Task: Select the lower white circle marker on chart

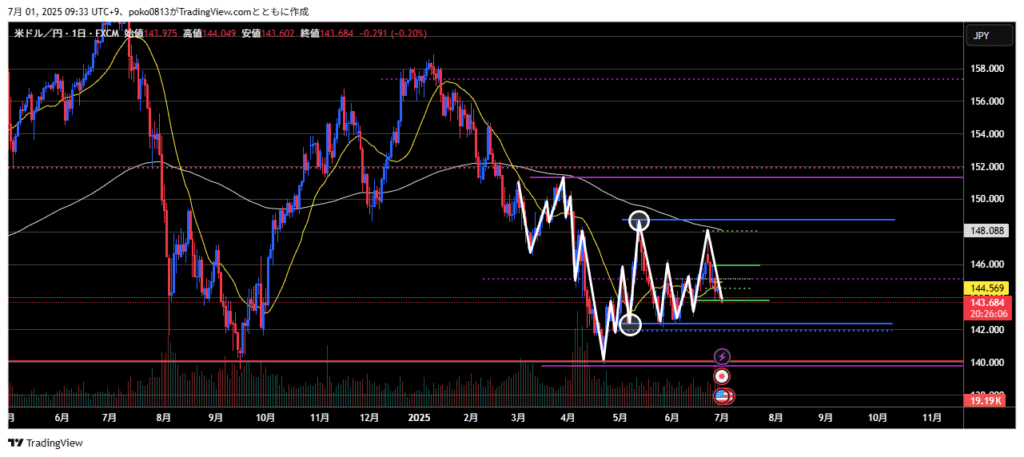Action: tap(630, 324)
